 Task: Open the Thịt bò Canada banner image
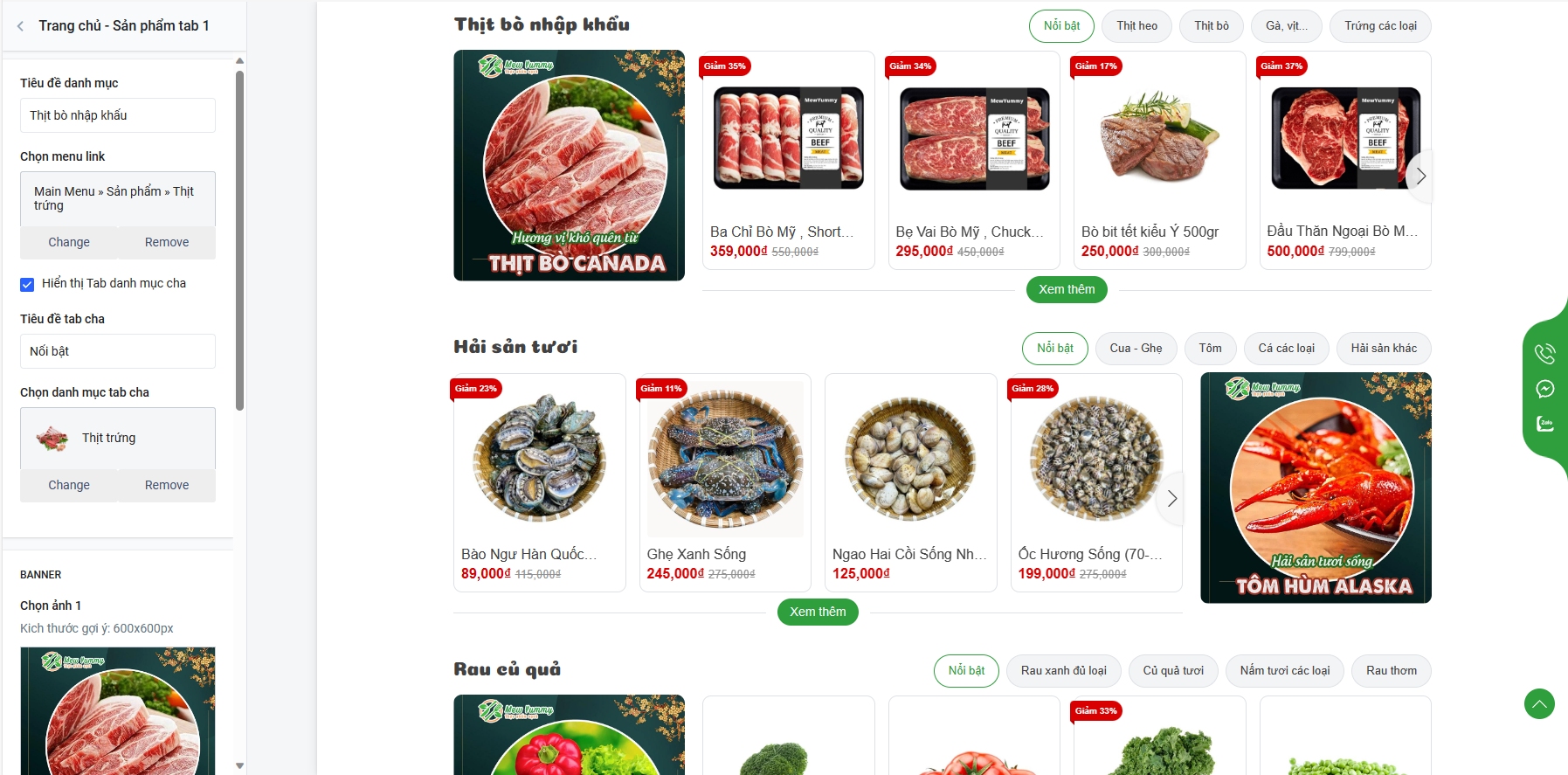(569, 165)
